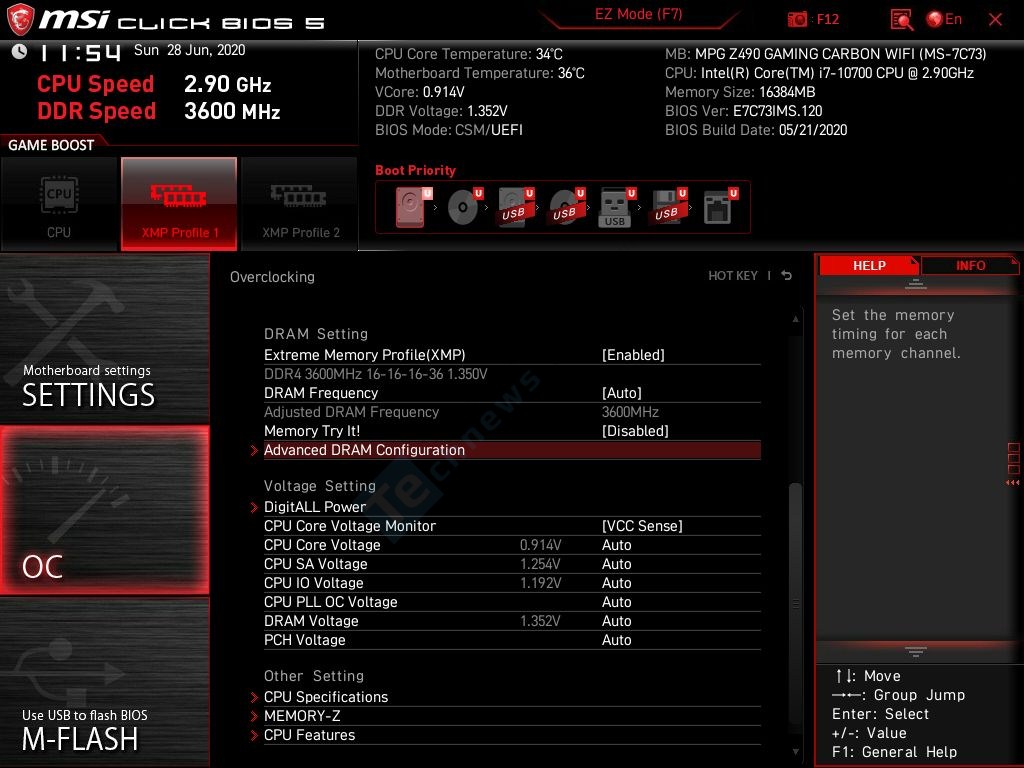The width and height of the screenshot is (1024, 768).
Task: Toggle the CPU Game Boost button
Action: pos(59,204)
